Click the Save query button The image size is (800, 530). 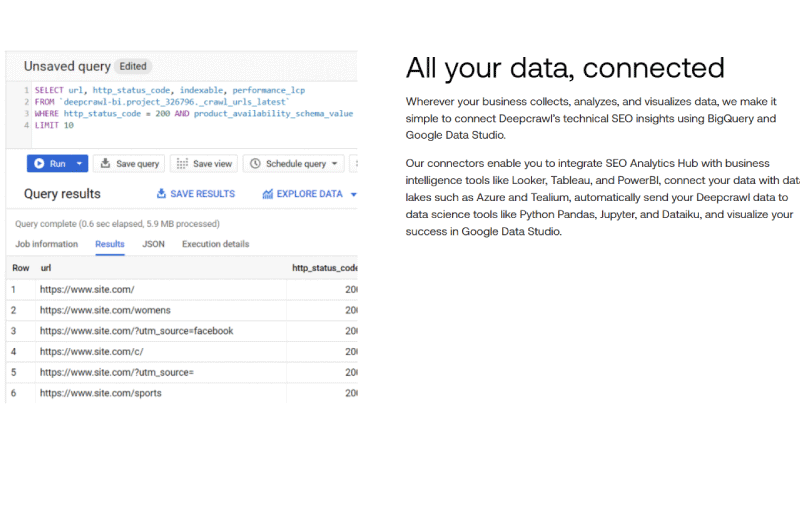click(x=129, y=164)
